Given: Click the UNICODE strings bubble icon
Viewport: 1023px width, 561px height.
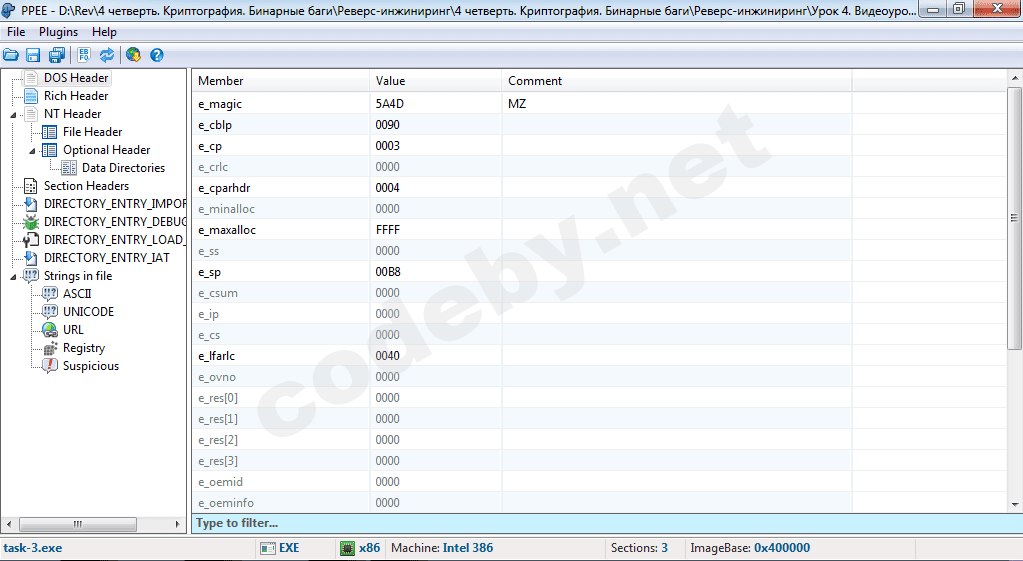Looking at the screenshot, I should click(50, 312).
